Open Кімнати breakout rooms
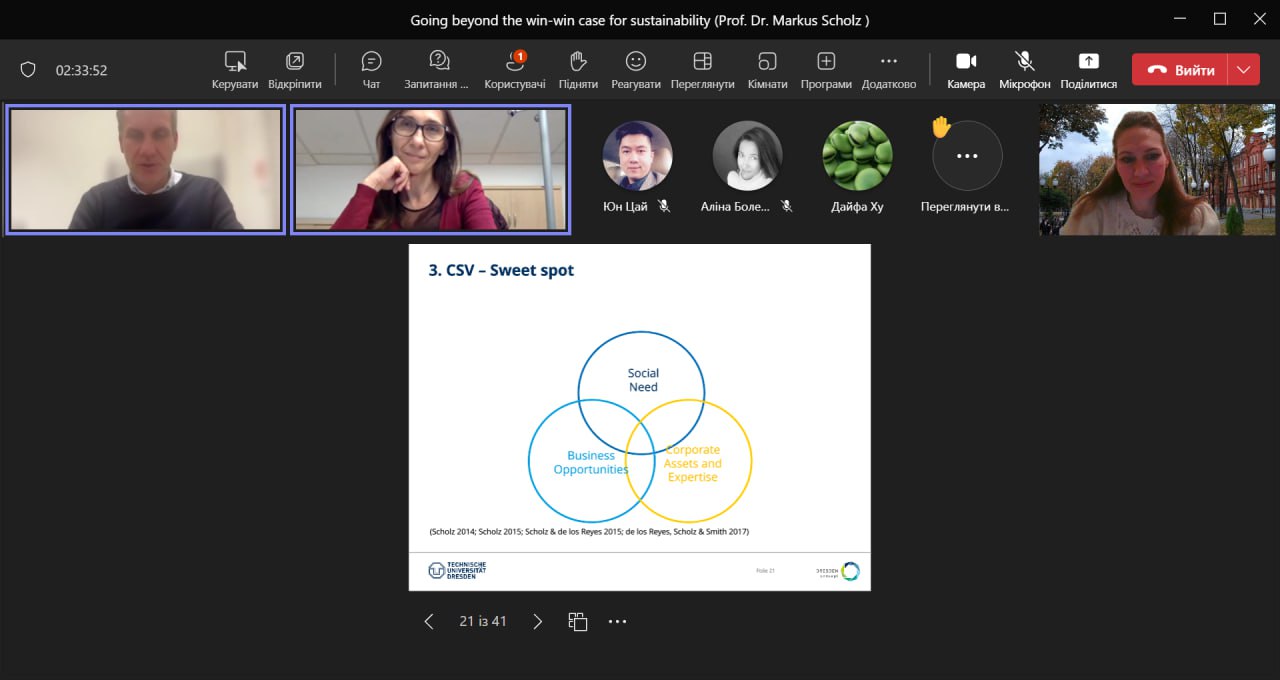The height and width of the screenshot is (680, 1280). point(767,69)
